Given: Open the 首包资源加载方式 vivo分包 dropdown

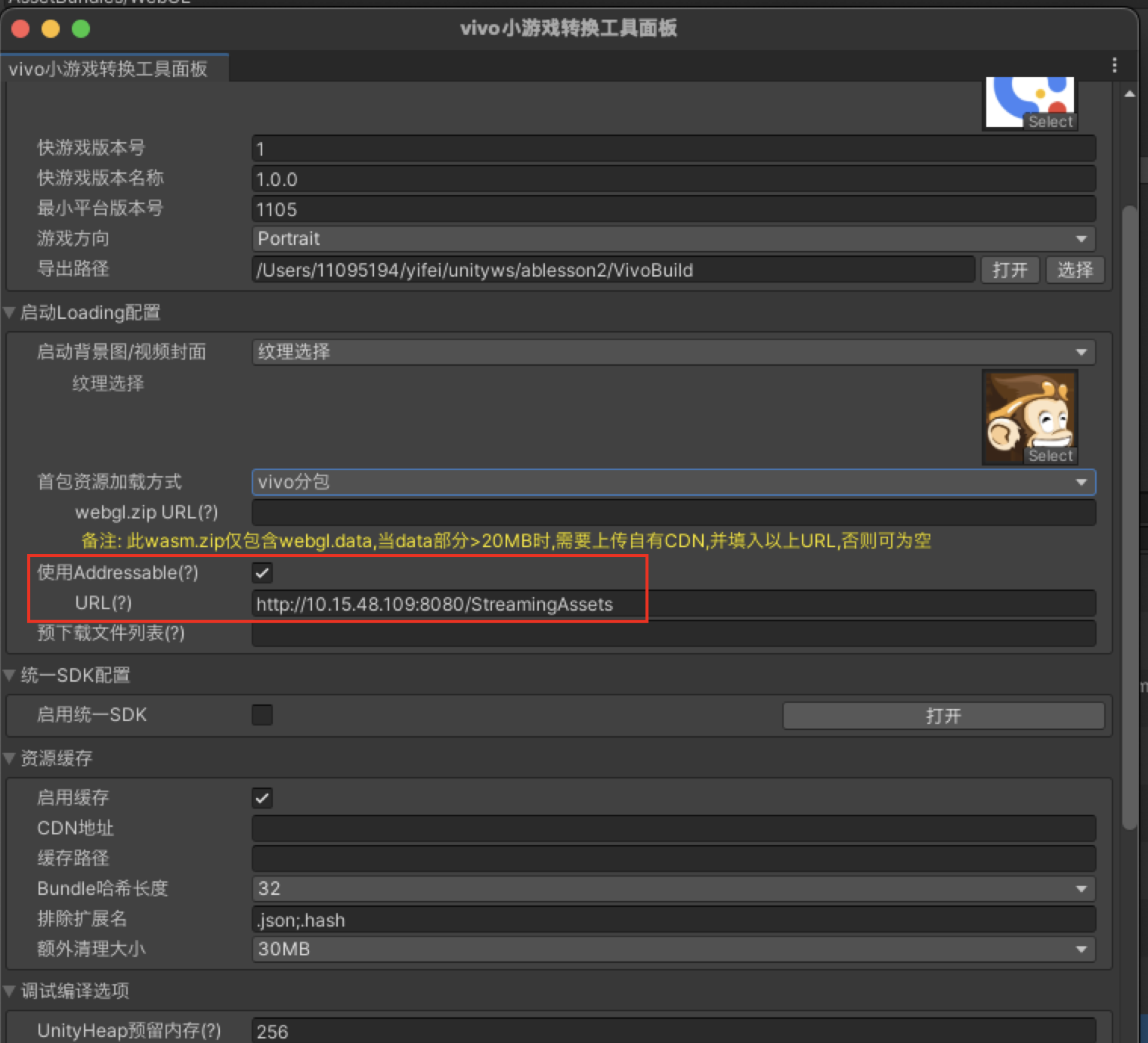Looking at the screenshot, I should [x=1082, y=482].
